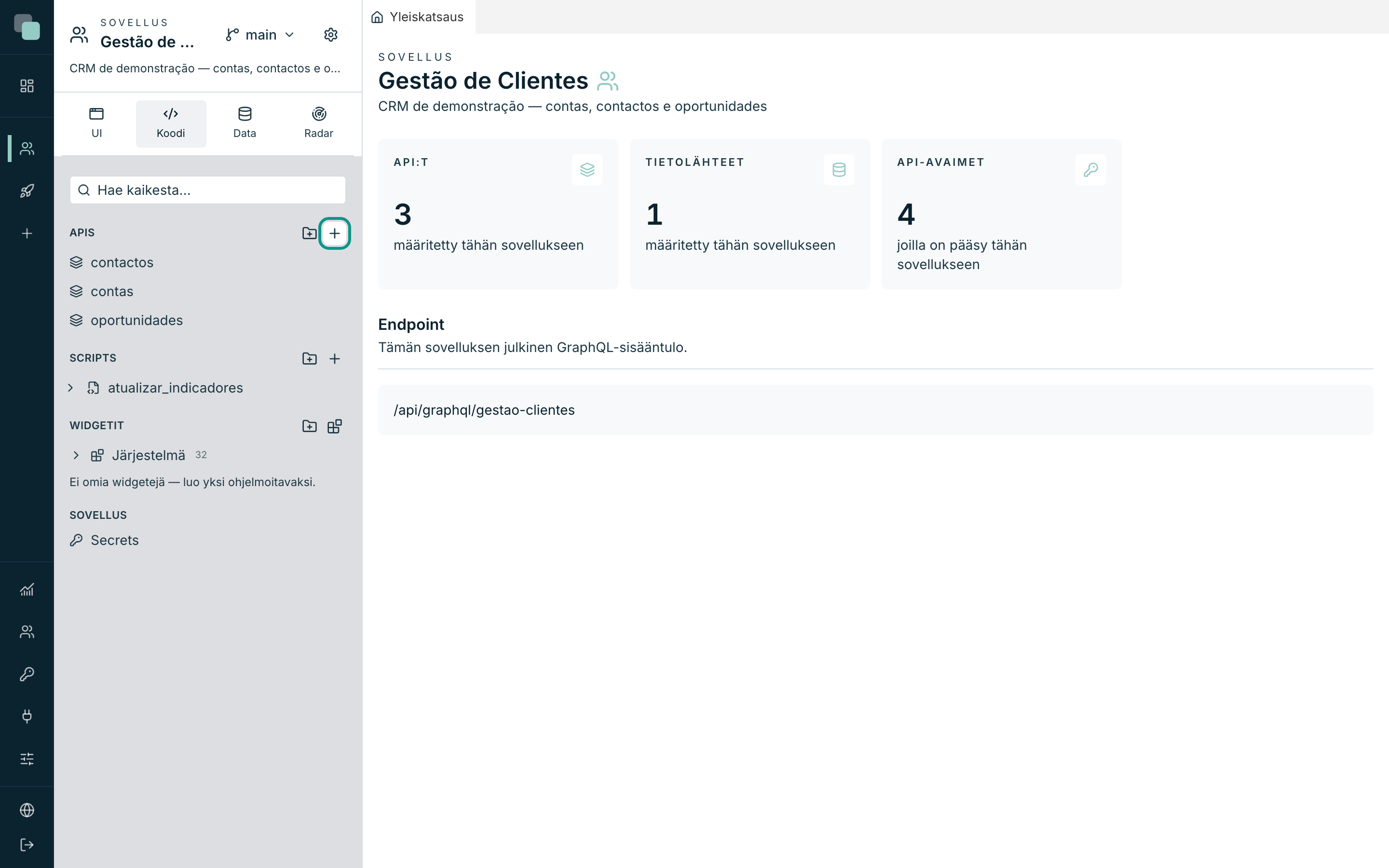Click the 32 count next to Järjestelmä
The image size is (1389, 868).
point(201,455)
